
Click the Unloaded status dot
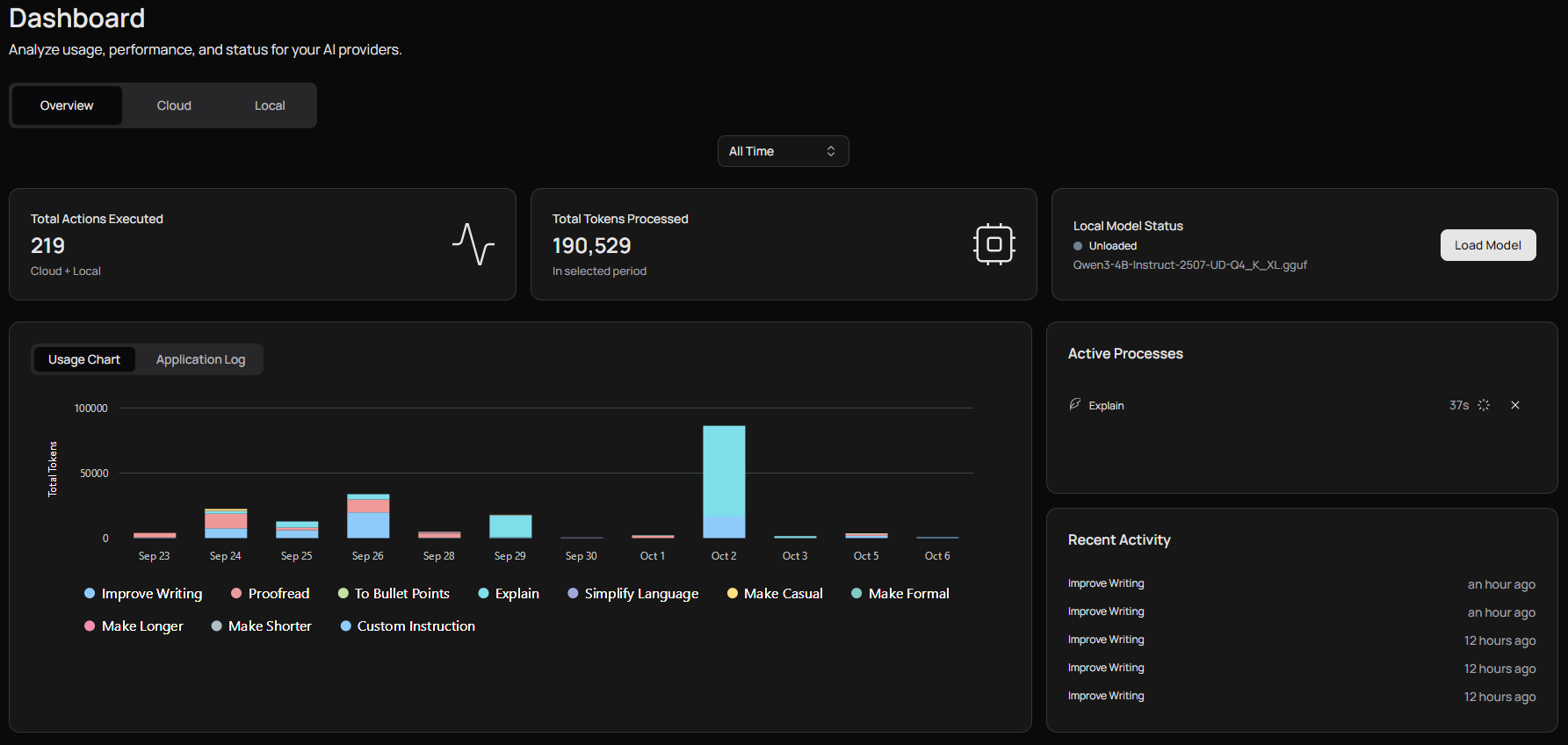[1078, 246]
